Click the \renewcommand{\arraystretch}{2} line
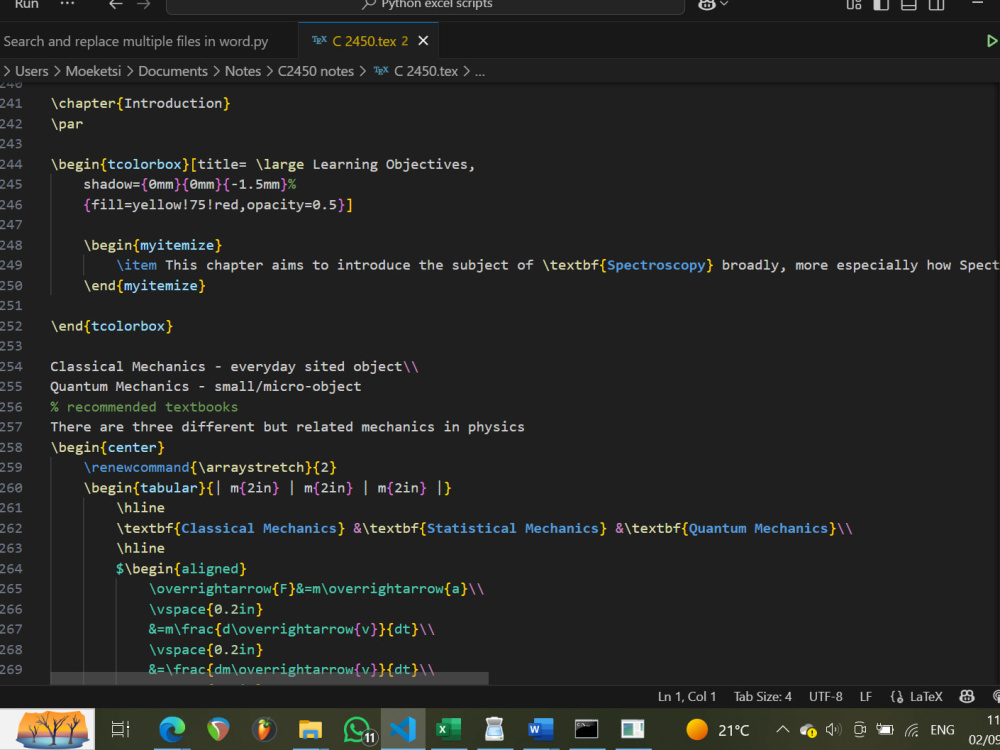This screenshot has width=1000, height=750. coord(210,467)
